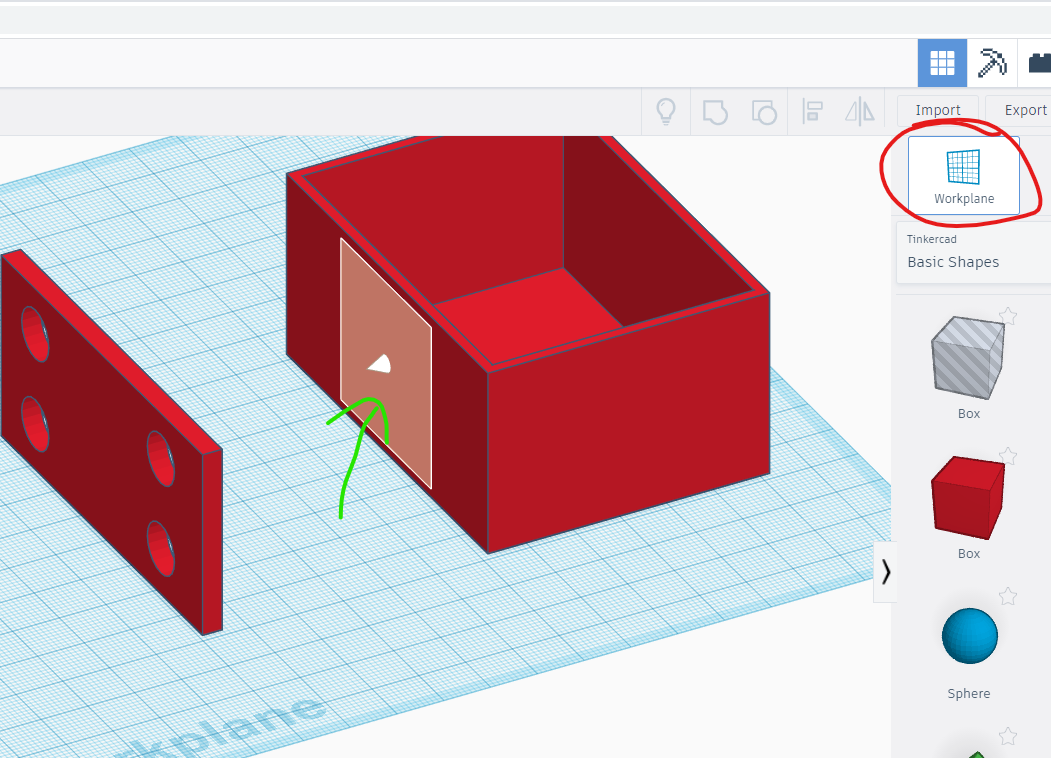
Task: Favorite the striped hole Box shape
Action: coord(1008,315)
